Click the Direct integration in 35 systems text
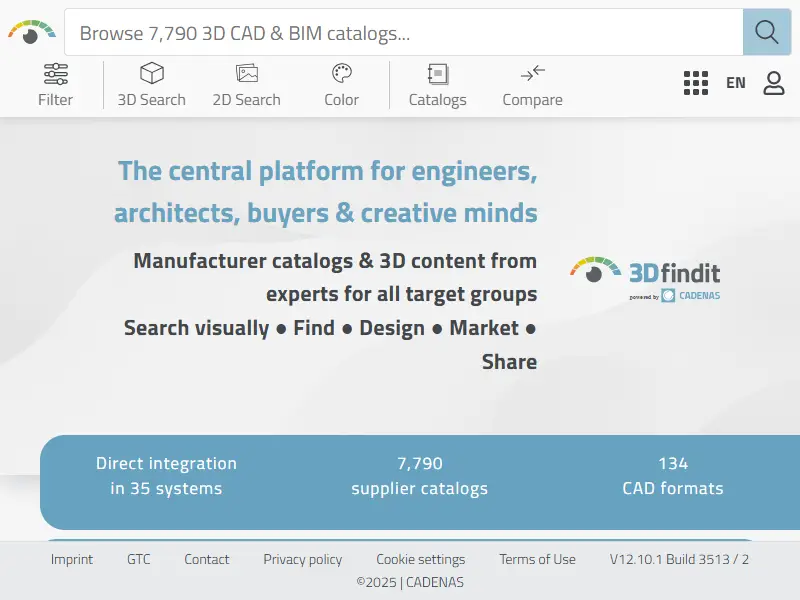The width and height of the screenshot is (800, 600). 166,476
